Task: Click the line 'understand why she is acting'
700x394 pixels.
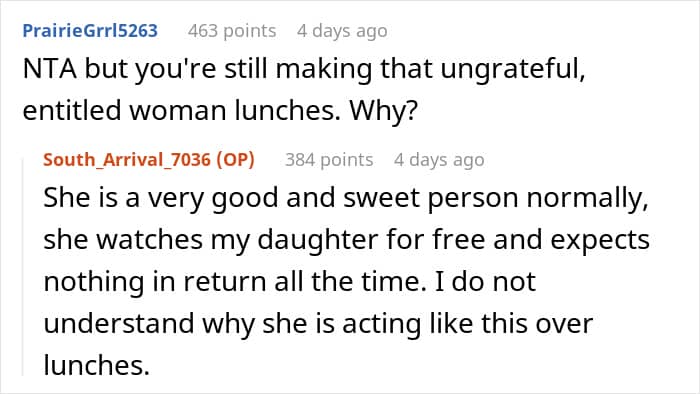Action: point(318,323)
